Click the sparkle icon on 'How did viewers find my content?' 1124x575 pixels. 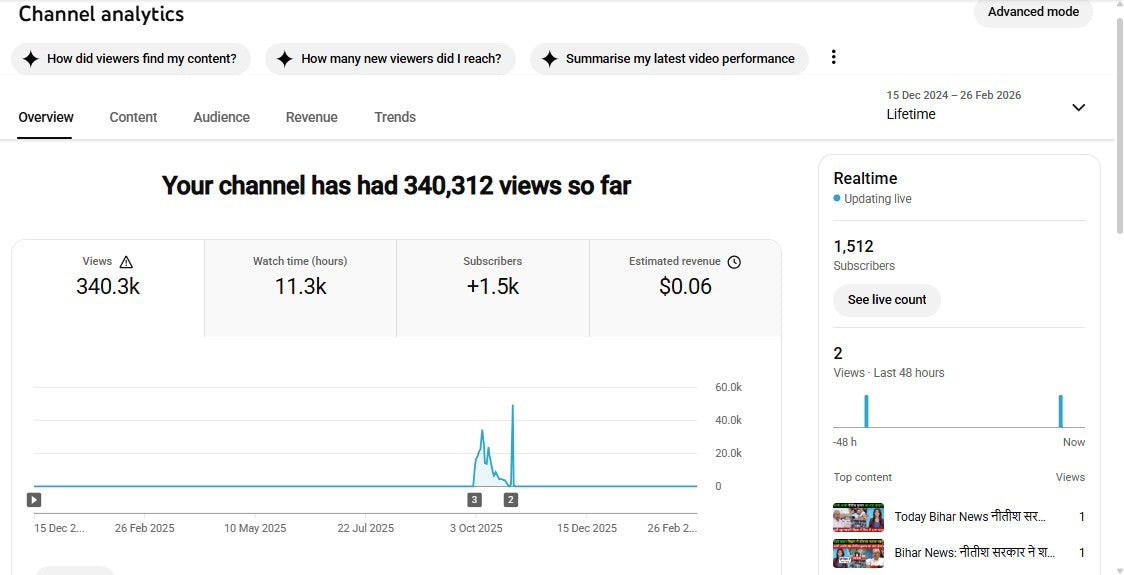[30, 59]
